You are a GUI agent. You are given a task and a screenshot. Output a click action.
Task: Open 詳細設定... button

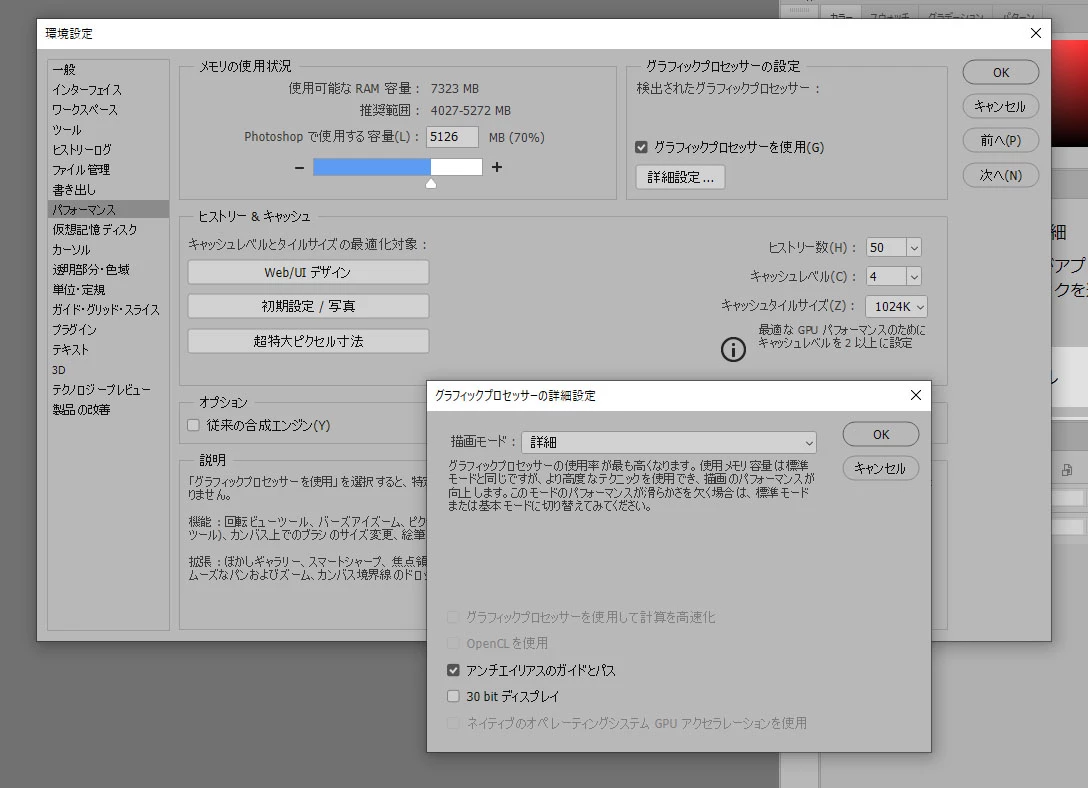click(x=681, y=178)
